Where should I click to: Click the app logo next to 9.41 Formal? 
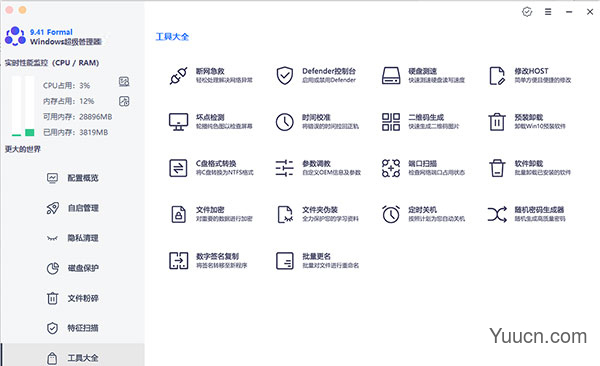point(15,36)
